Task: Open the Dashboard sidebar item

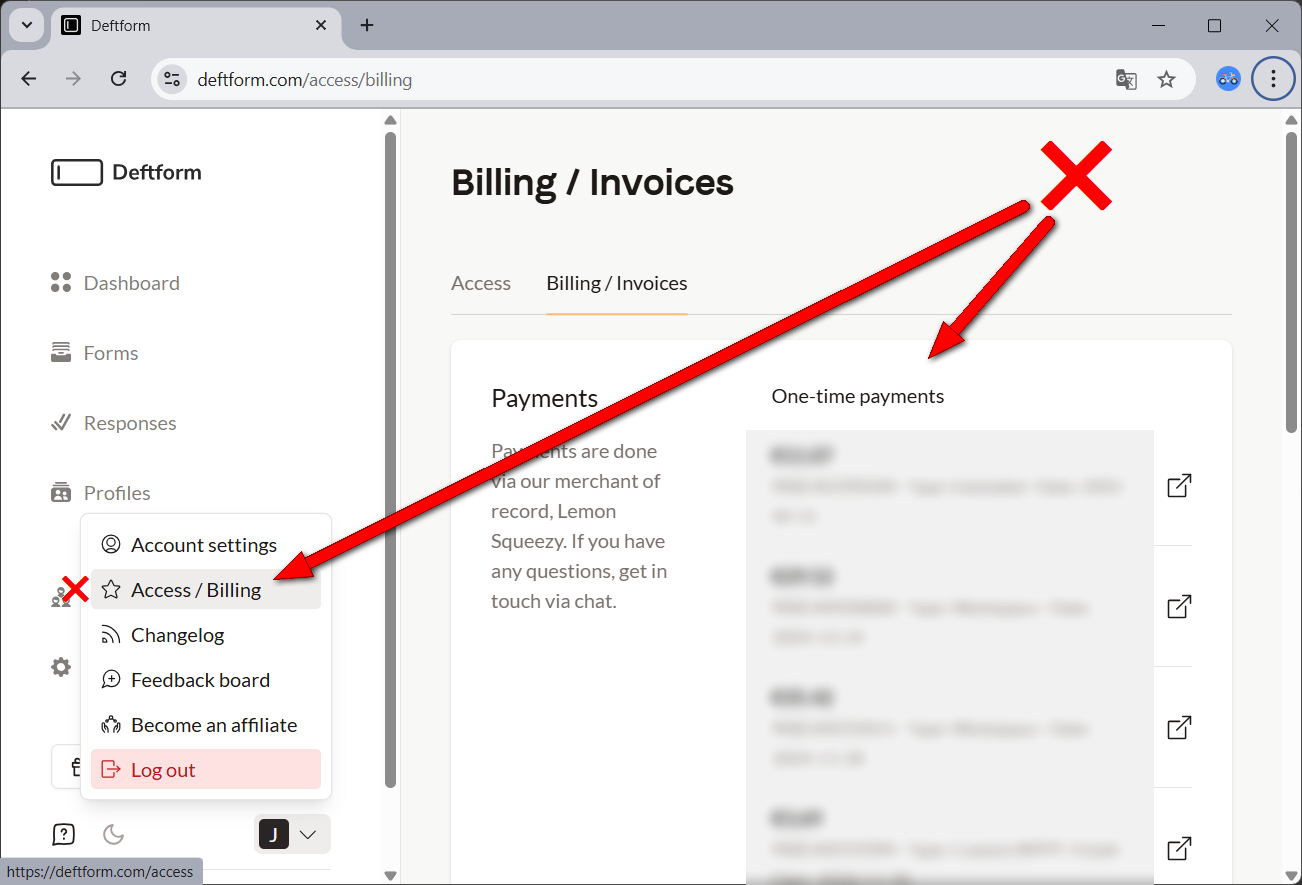Action: click(115, 283)
